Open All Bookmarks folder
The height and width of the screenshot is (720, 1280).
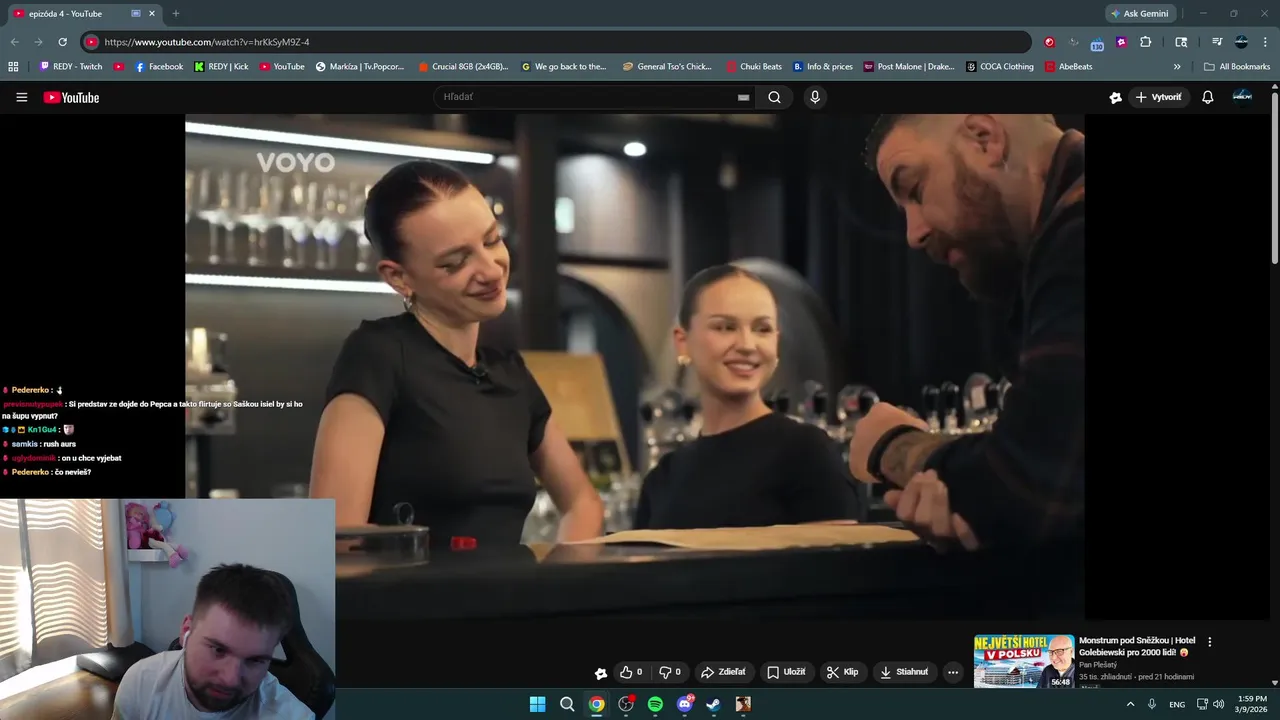pyautogui.click(x=1237, y=67)
